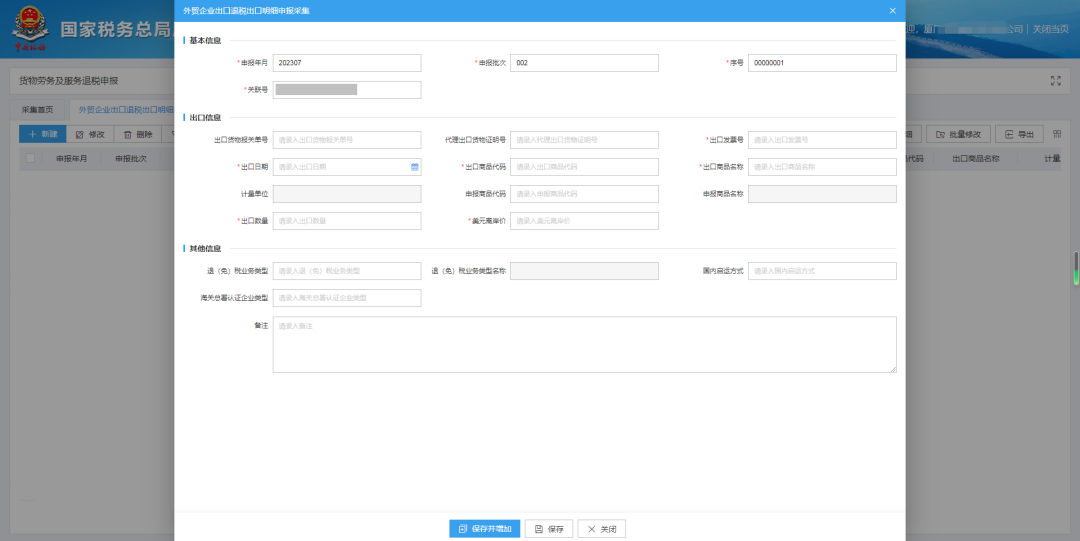Click 关闭当页 link at top right

(1050, 29)
